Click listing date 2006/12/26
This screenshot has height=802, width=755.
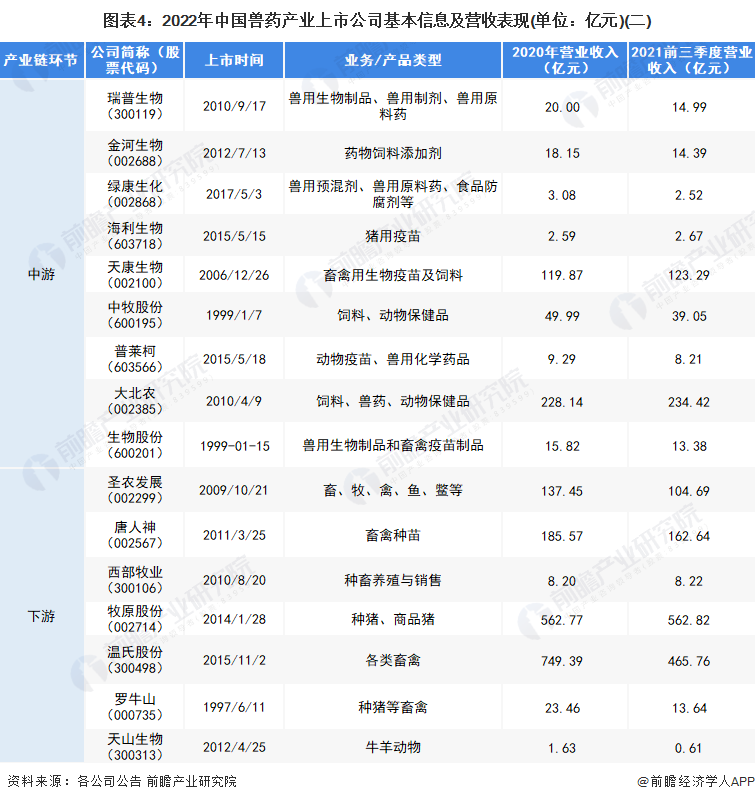click(x=234, y=275)
